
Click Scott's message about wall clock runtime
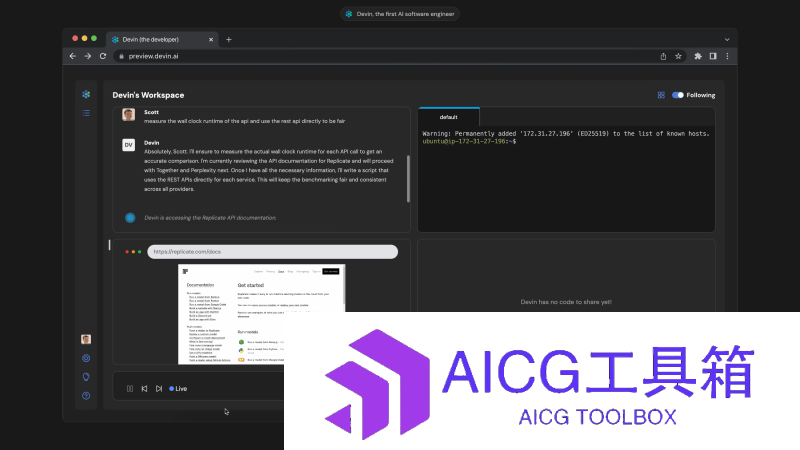coord(244,121)
